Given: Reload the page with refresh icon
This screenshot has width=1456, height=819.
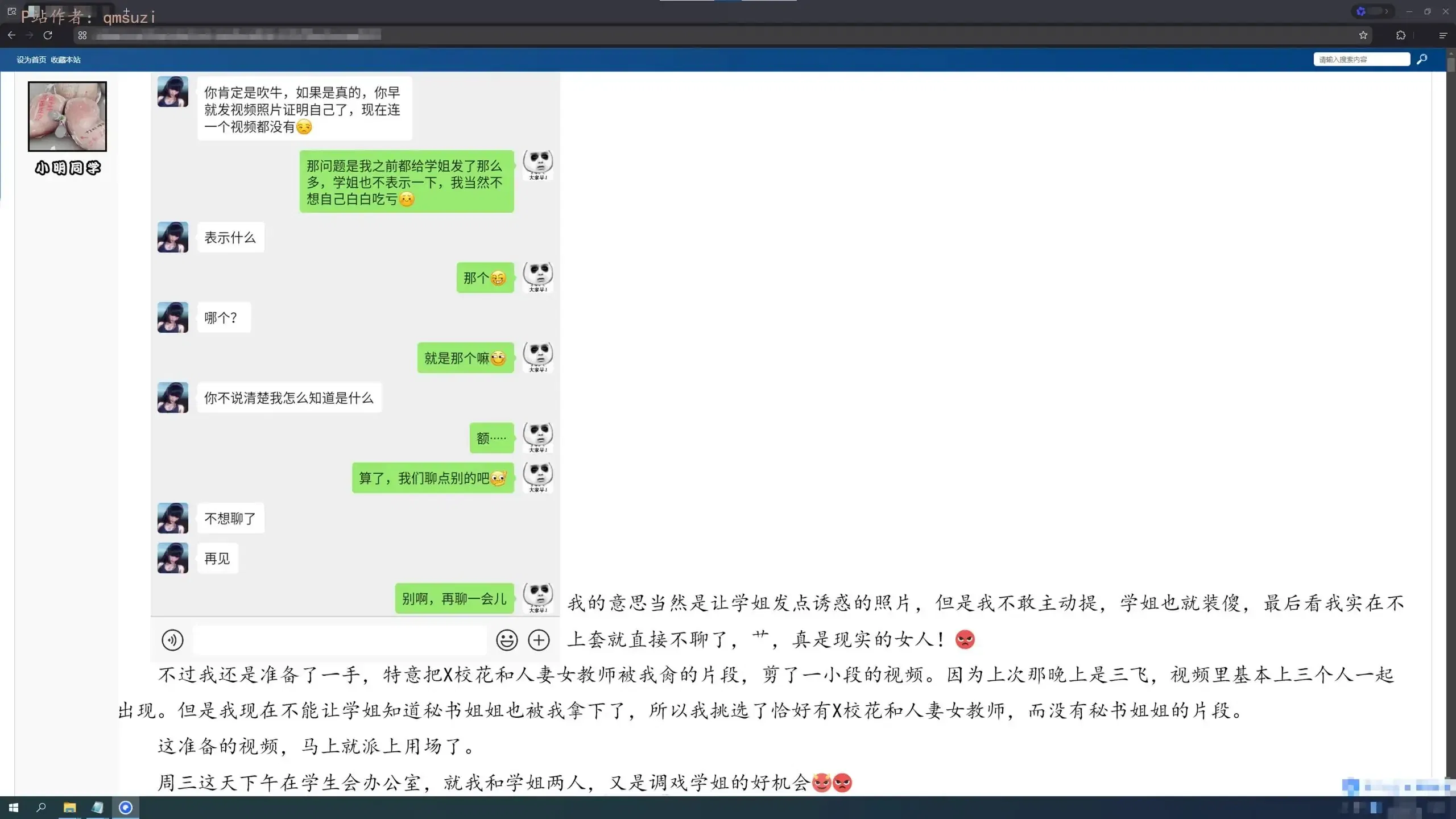Looking at the screenshot, I should click(48, 35).
